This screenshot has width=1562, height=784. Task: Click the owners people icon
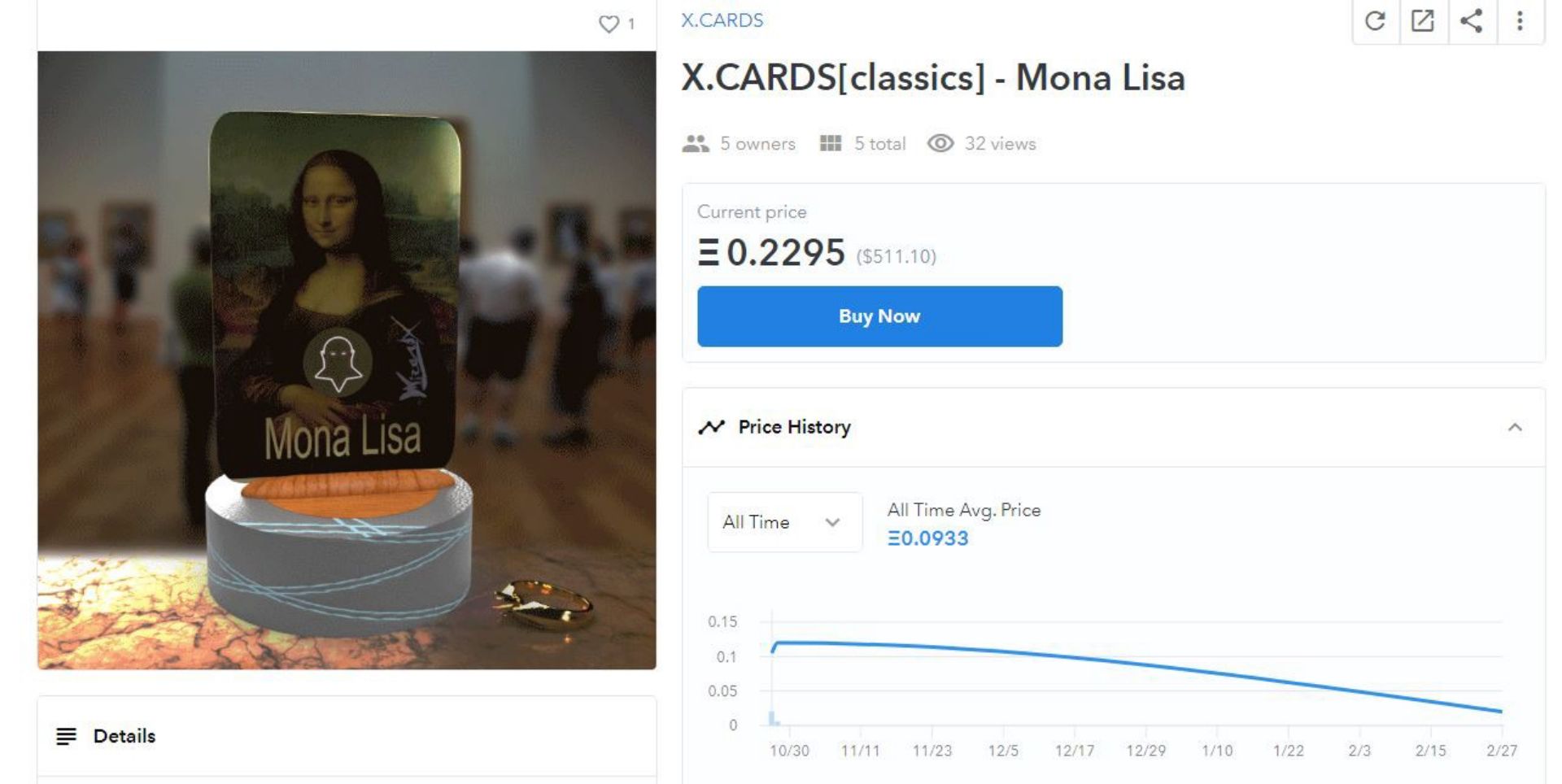696,144
